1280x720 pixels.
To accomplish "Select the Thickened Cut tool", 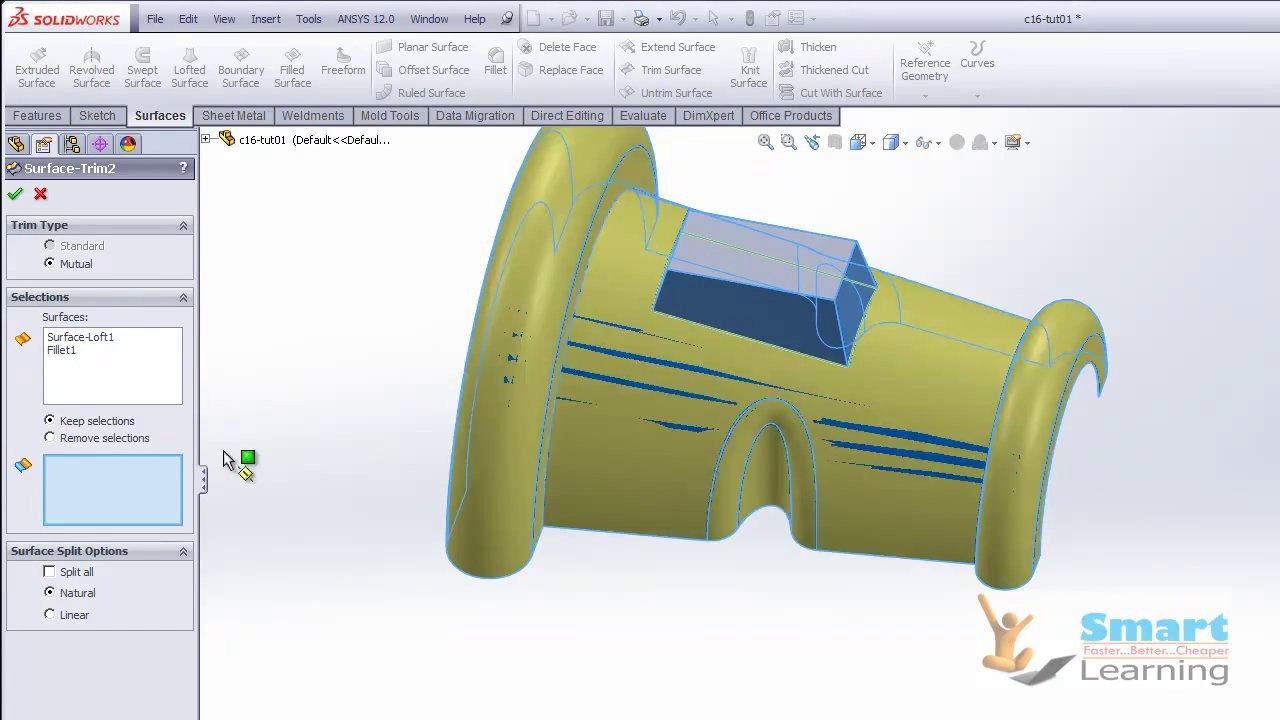I will (823, 70).
